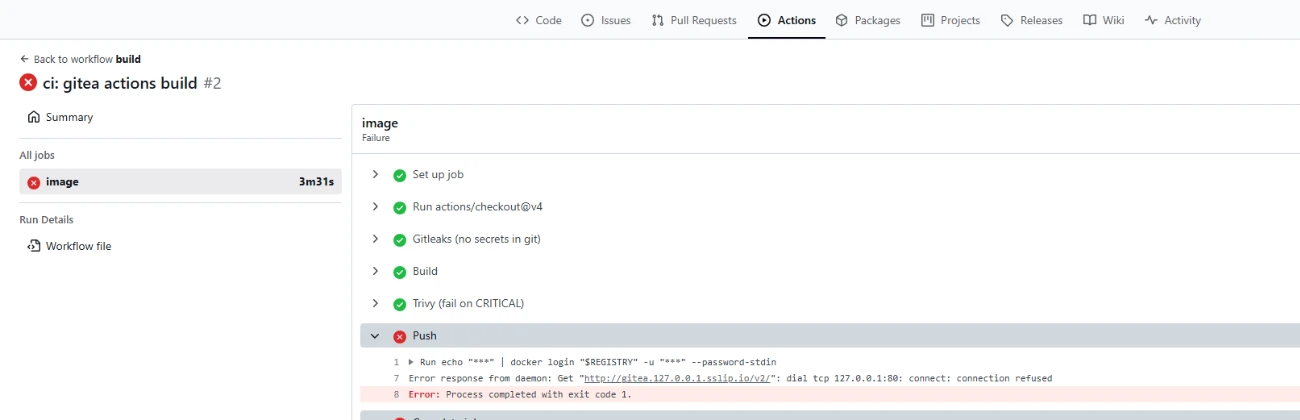The width and height of the screenshot is (1300, 420).
Task: Click log line number 1
Action: pyautogui.click(x=396, y=362)
